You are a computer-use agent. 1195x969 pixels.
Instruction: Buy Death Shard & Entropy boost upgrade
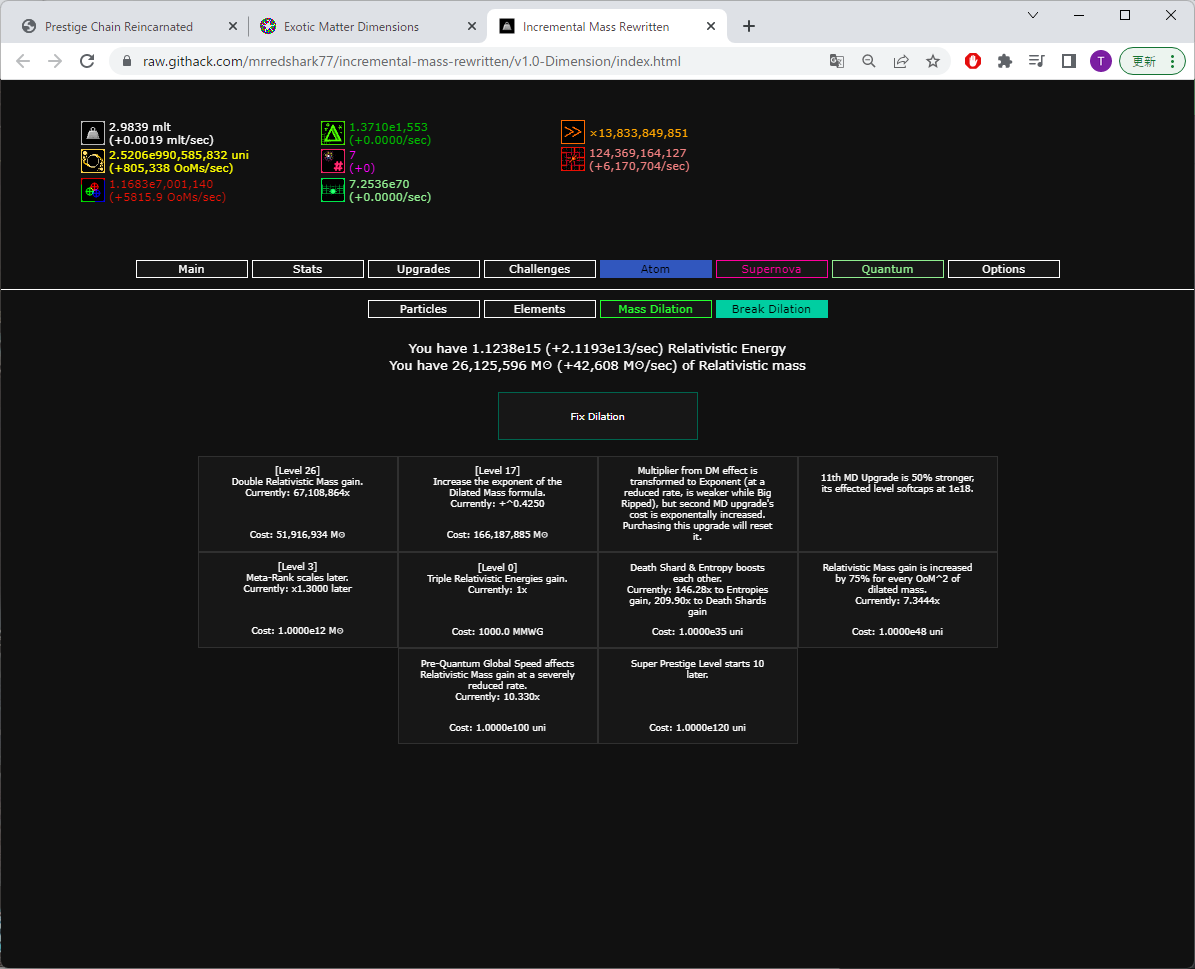point(697,600)
